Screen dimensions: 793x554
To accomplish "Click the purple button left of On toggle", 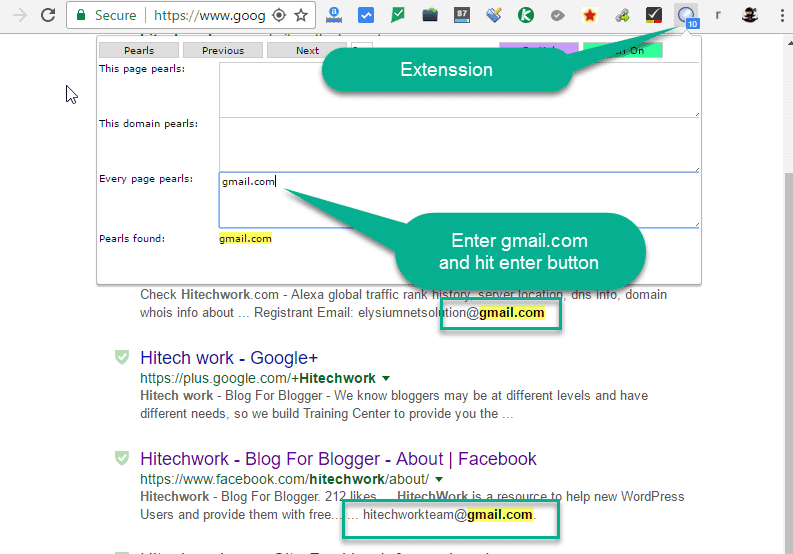I will coord(539,50).
